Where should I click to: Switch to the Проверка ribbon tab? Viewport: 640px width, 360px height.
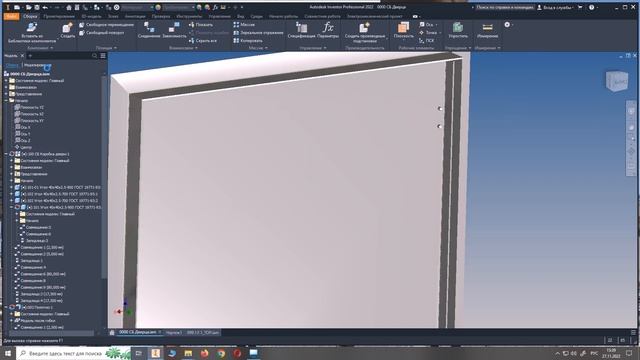161,16
